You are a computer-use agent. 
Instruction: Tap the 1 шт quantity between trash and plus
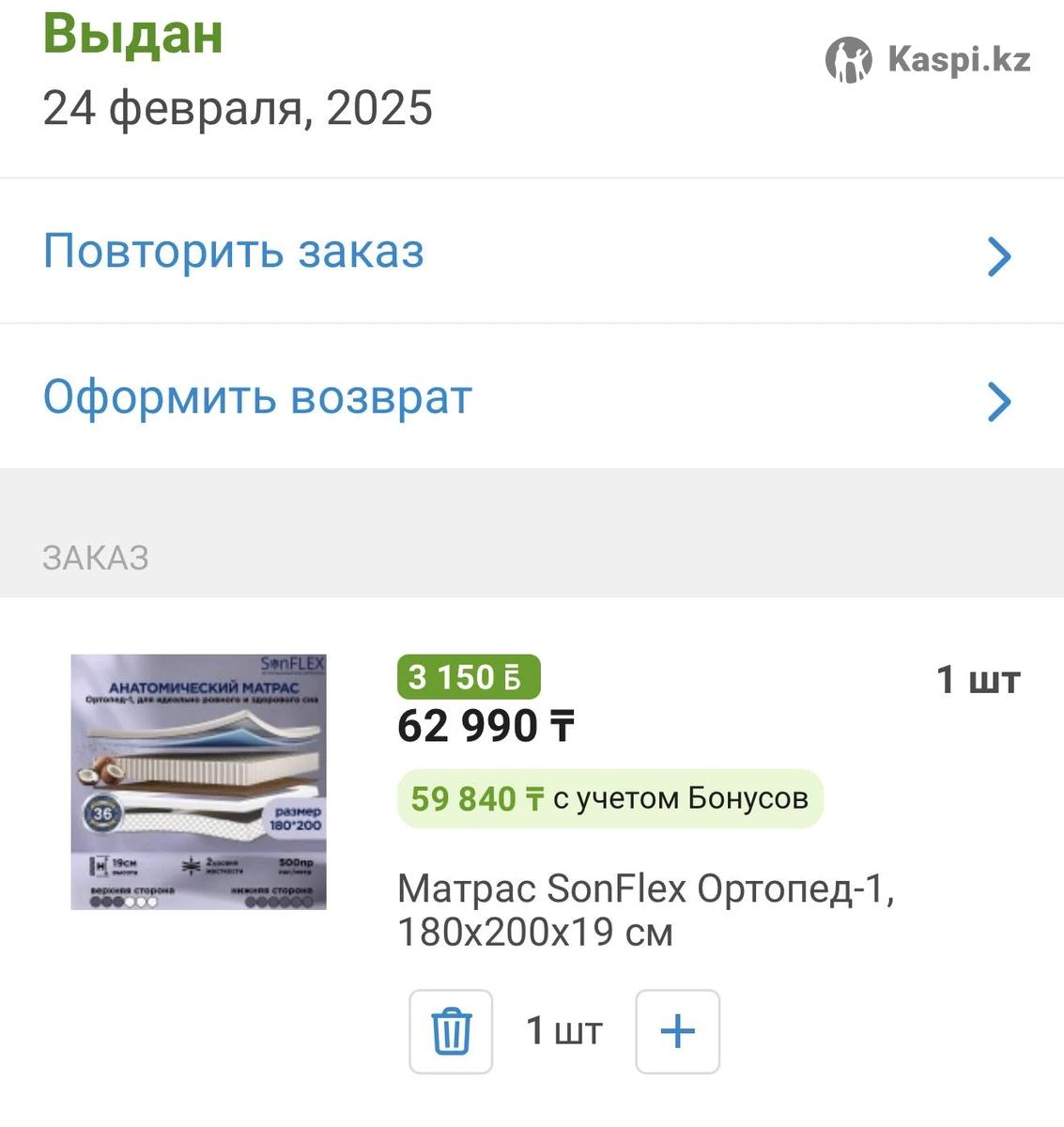pos(563,1031)
